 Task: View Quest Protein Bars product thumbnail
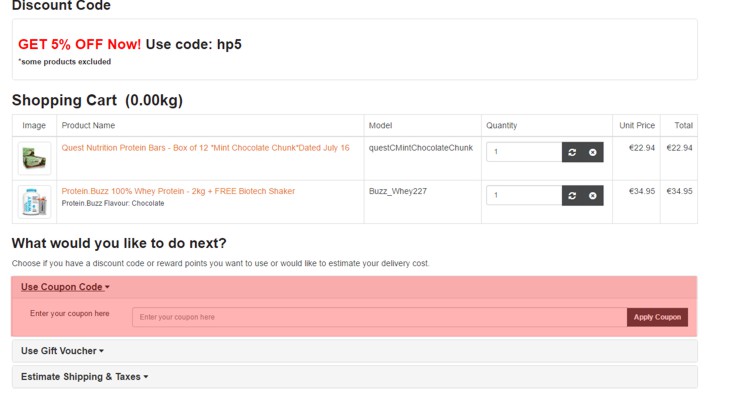34,159
